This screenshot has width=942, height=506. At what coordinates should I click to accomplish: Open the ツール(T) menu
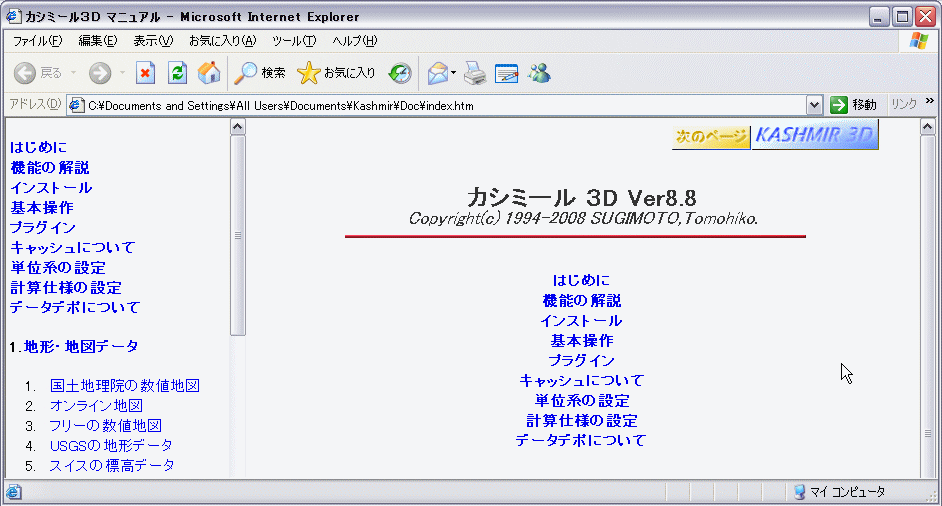(x=294, y=41)
